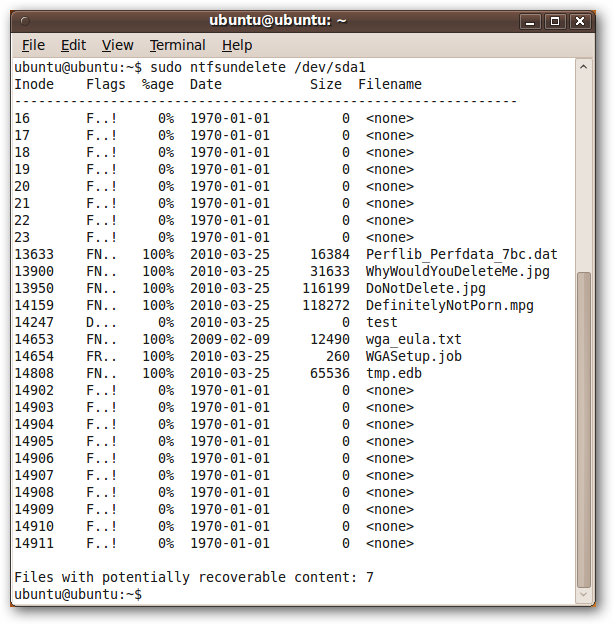The image size is (614, 625).
Task: Click inode number 14911
Action: pyautogui.click(x=34, y=543)
